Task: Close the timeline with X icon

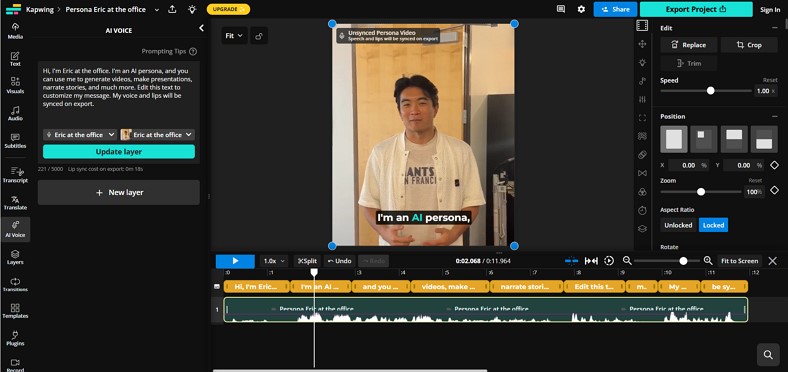Action: 772,260
